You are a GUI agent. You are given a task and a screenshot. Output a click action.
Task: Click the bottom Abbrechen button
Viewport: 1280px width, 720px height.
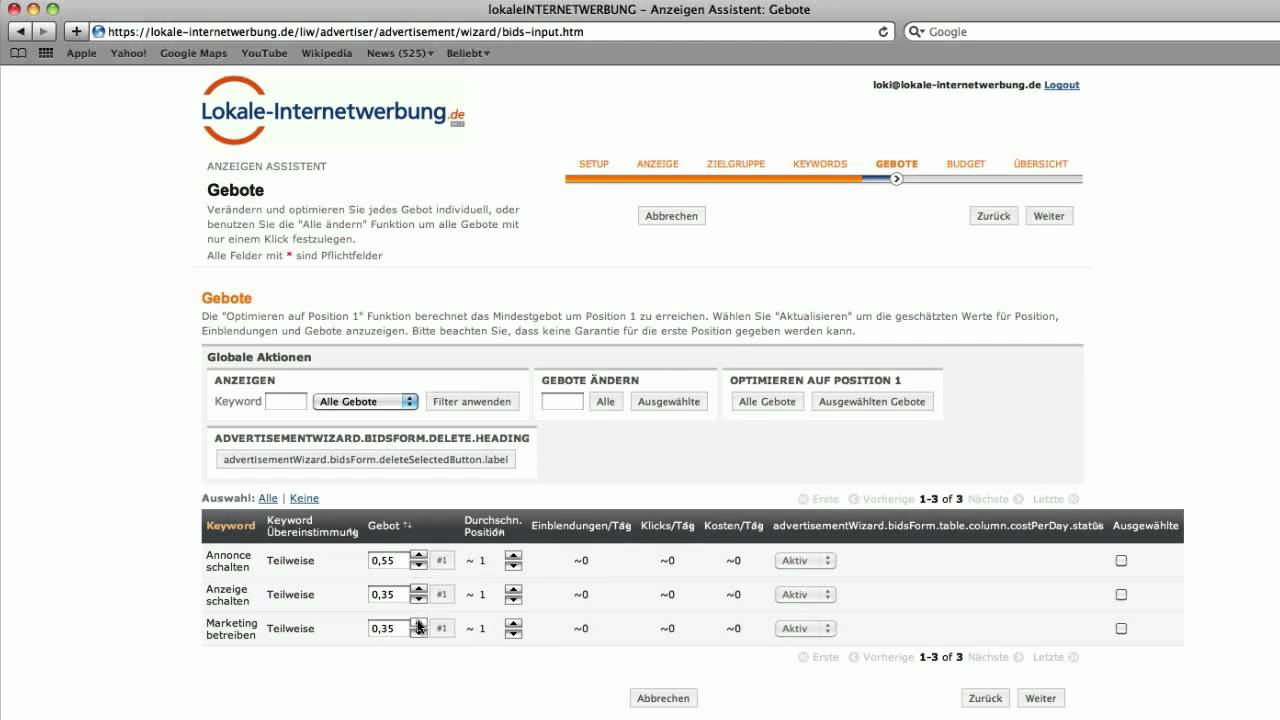[x=664, y=698]
